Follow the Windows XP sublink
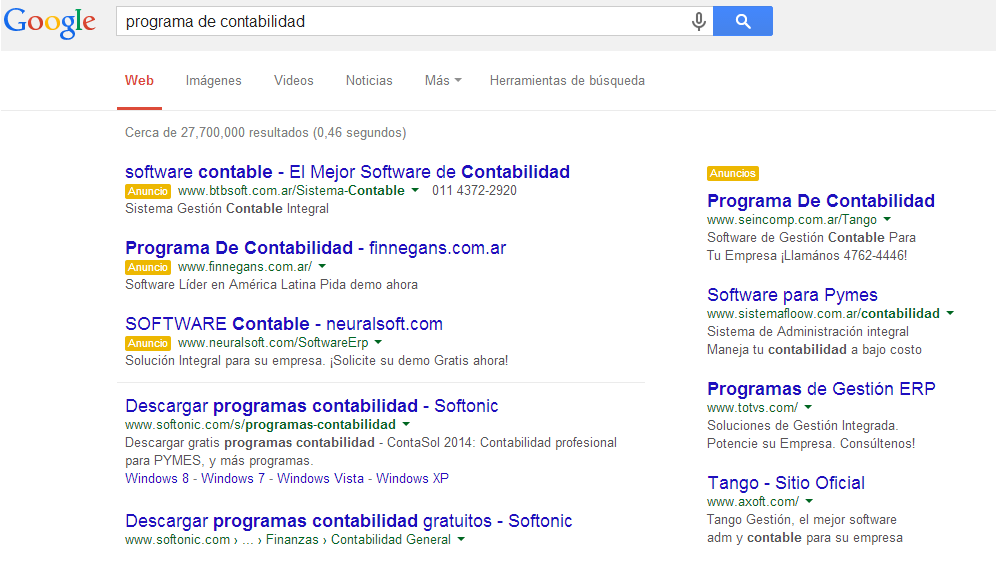Image resolution: width=996 pixels, height=569 pixels. click(x=412, y=478)
